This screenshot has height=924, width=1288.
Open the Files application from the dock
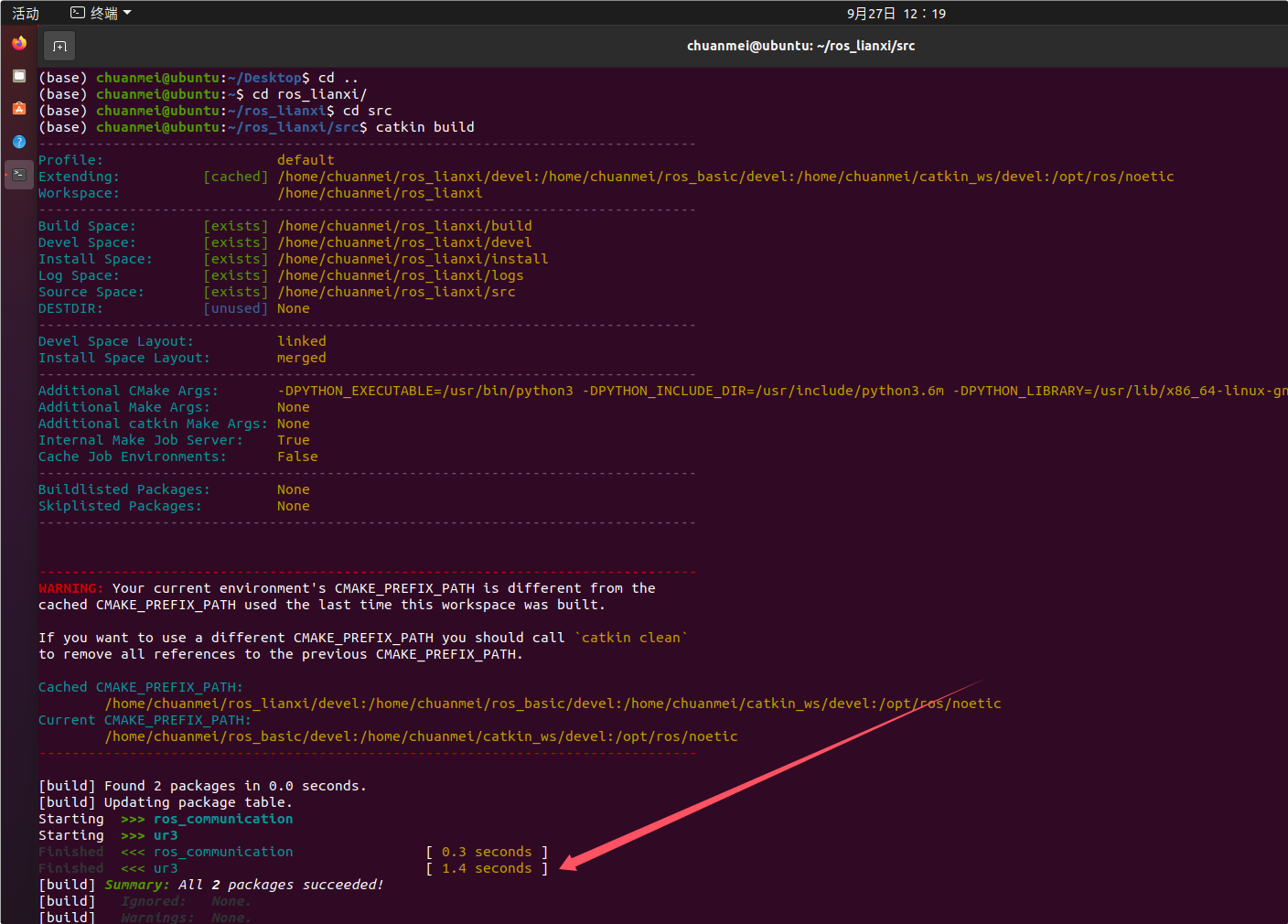point(18,76)
